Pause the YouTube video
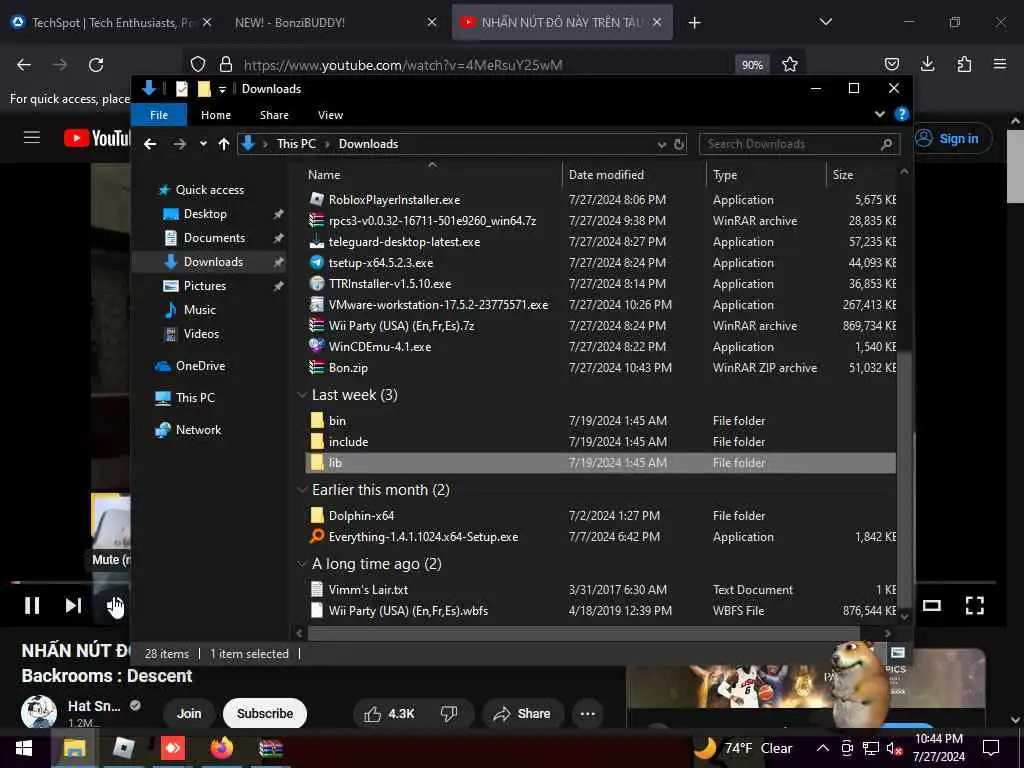This screenshot has height=768, width=1024. (31, 605)
